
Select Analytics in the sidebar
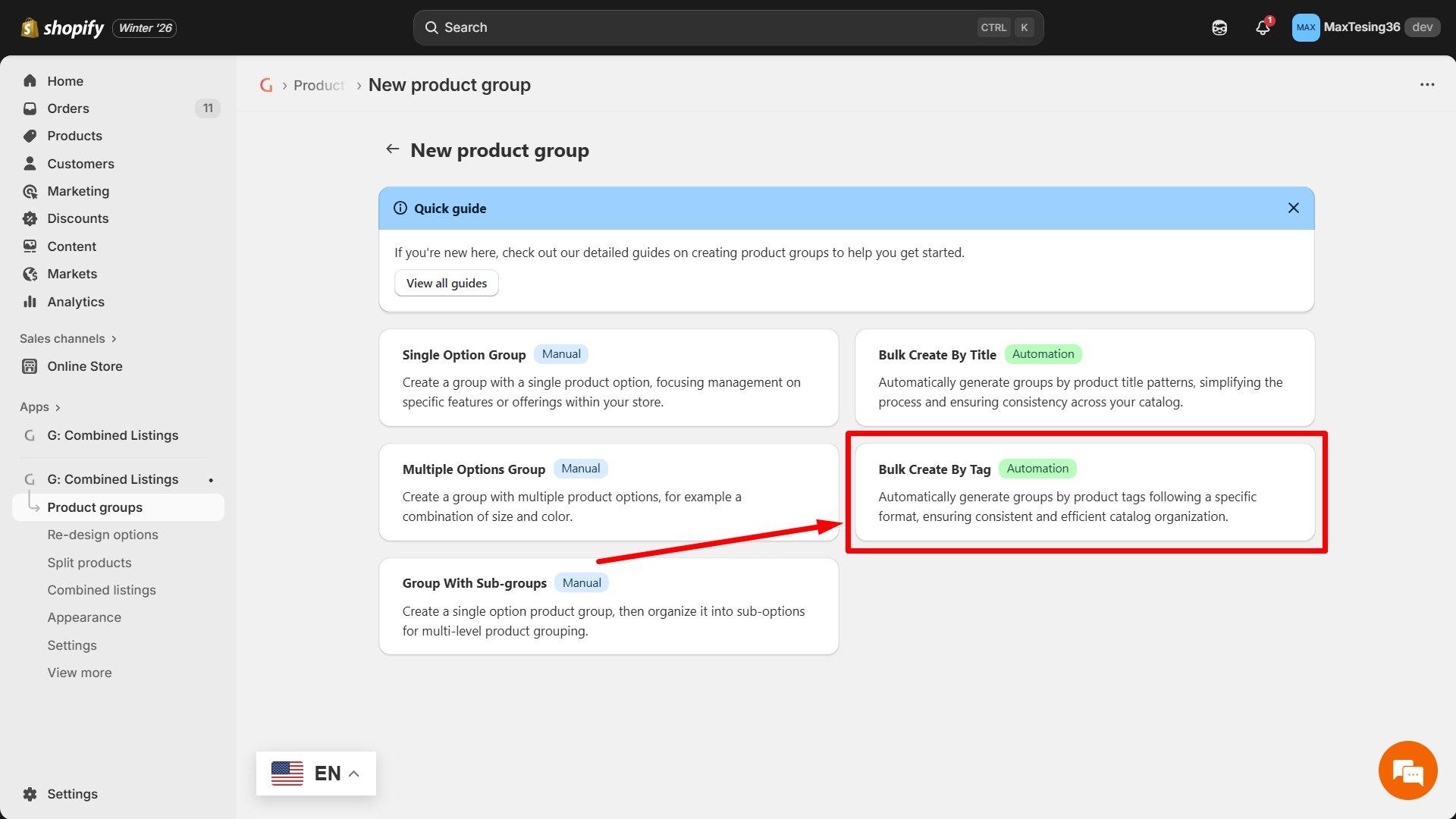point(76,302)
